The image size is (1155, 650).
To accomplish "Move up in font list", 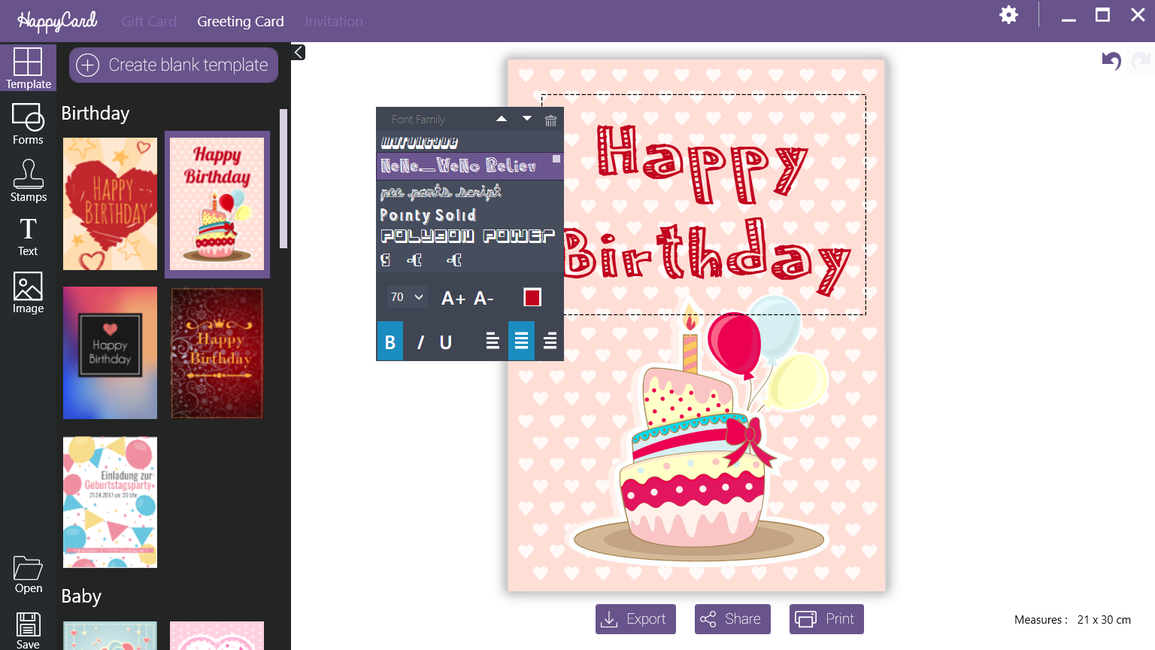I will point(501,119).
